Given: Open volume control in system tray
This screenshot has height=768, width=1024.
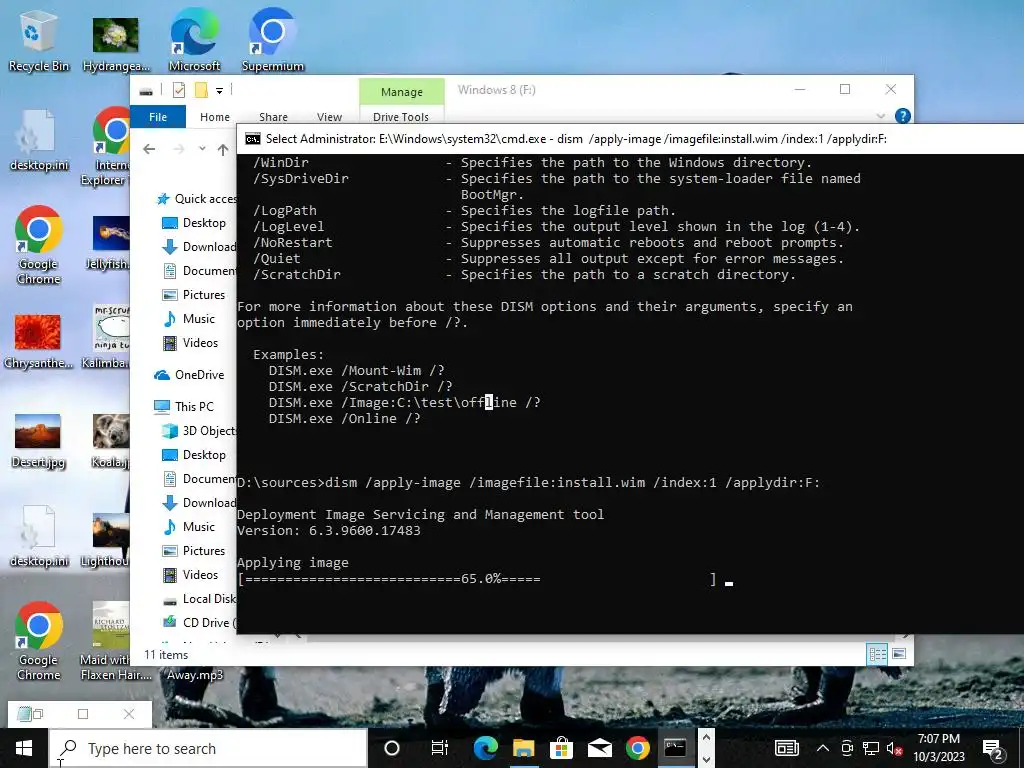Looking at the screenshot, I should [x=894, y=748].
